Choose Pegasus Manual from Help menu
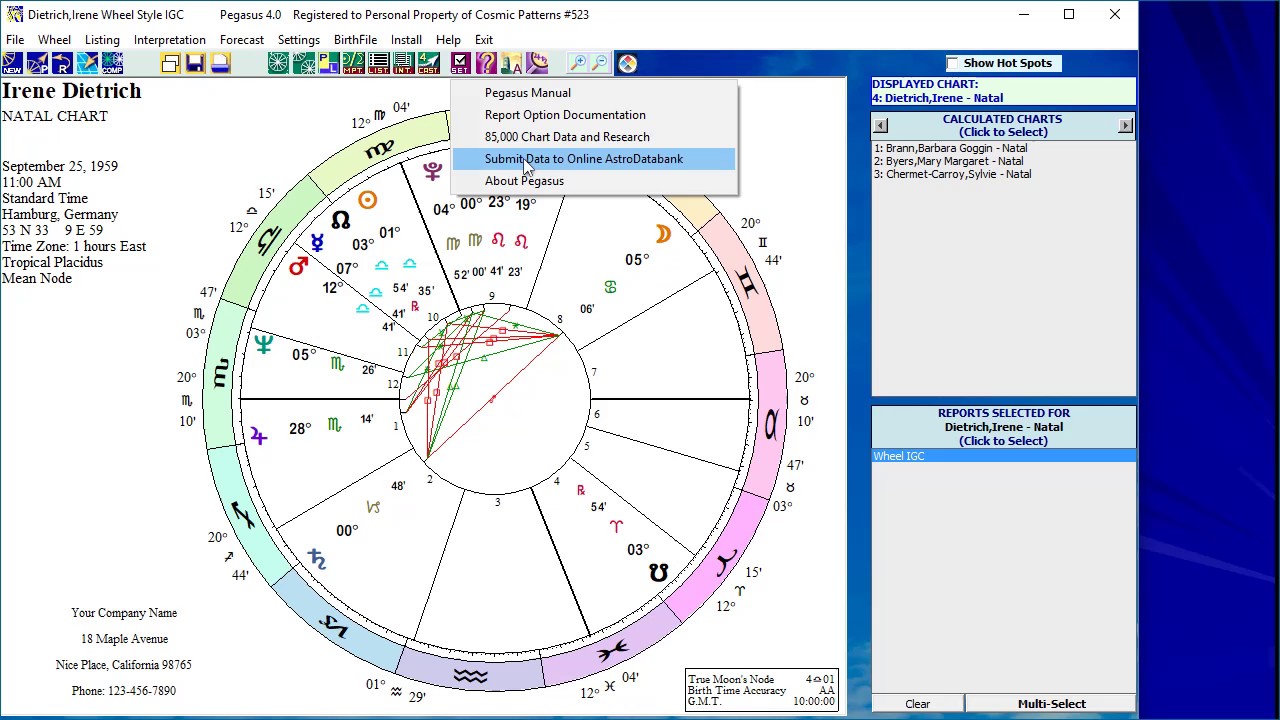Screen dimensions: 1280x720 point(594,93)
